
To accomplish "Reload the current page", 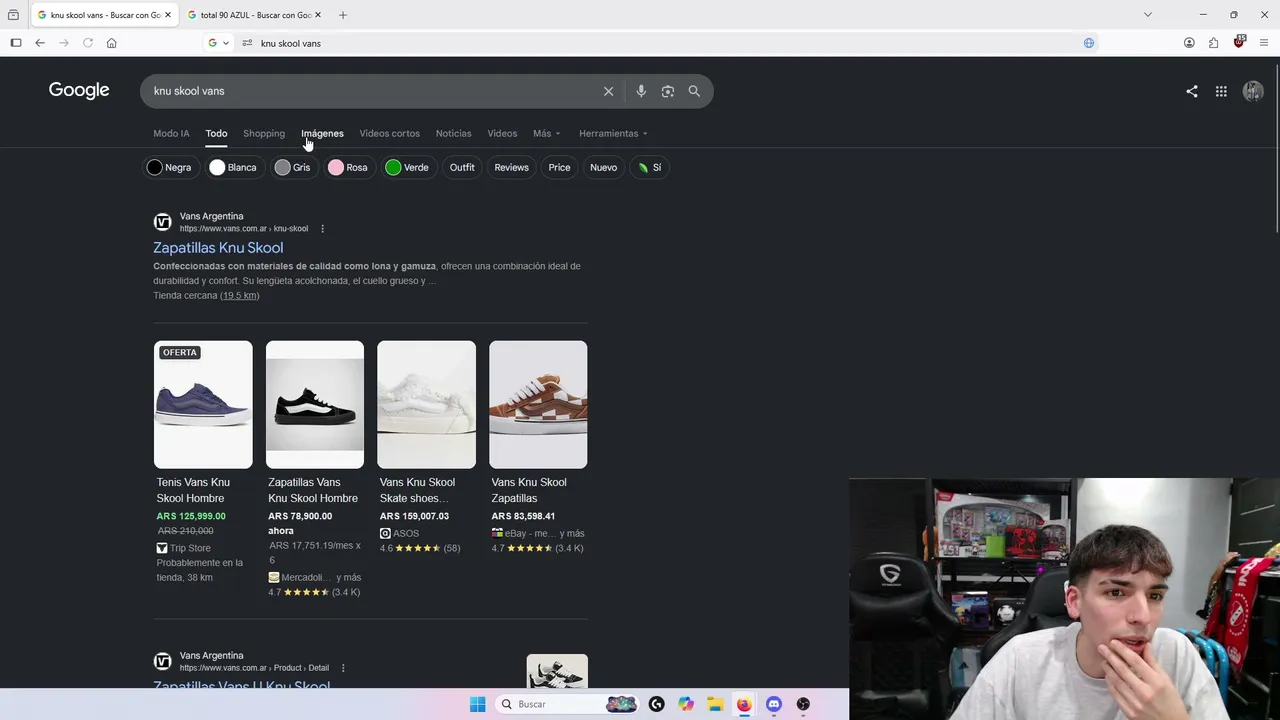I will (88, 43).
